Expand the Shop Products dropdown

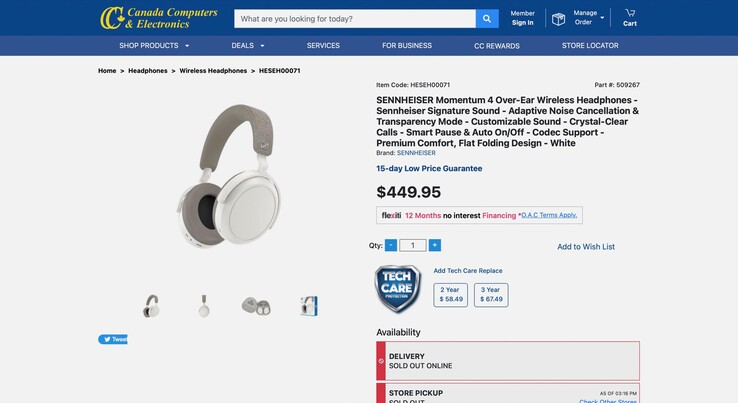(x=186, y=46)
